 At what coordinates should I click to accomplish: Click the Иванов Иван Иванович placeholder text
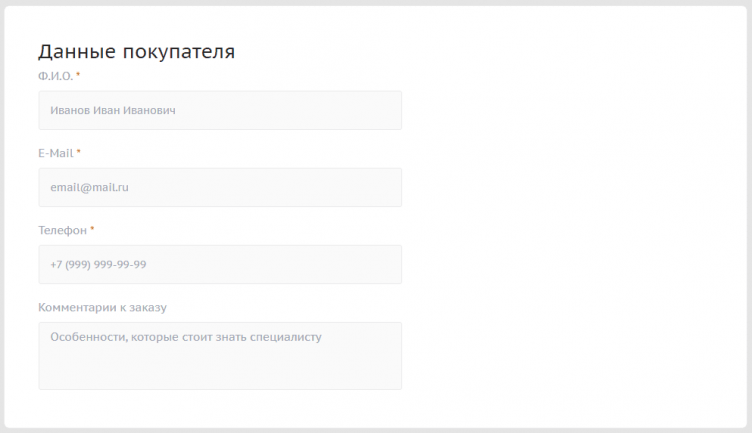pyautogui.click(x=113, y=110)
